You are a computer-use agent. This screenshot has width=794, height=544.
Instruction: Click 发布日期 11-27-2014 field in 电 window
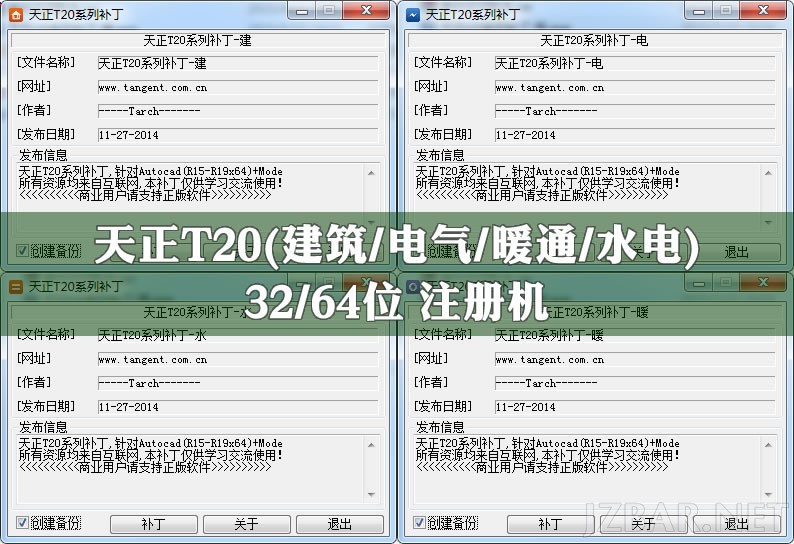(x=635, y=135)
